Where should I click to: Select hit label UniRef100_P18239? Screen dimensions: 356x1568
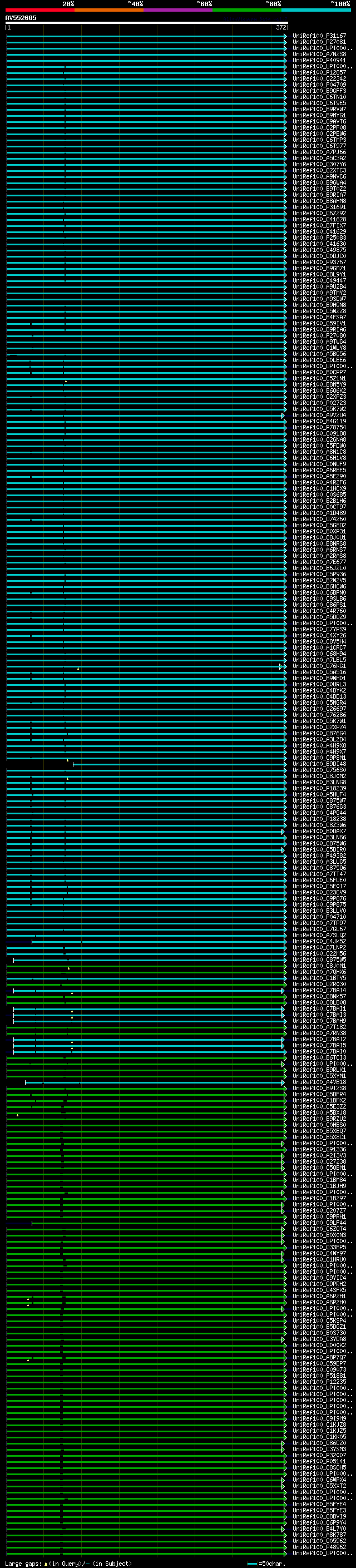(319, 788)
